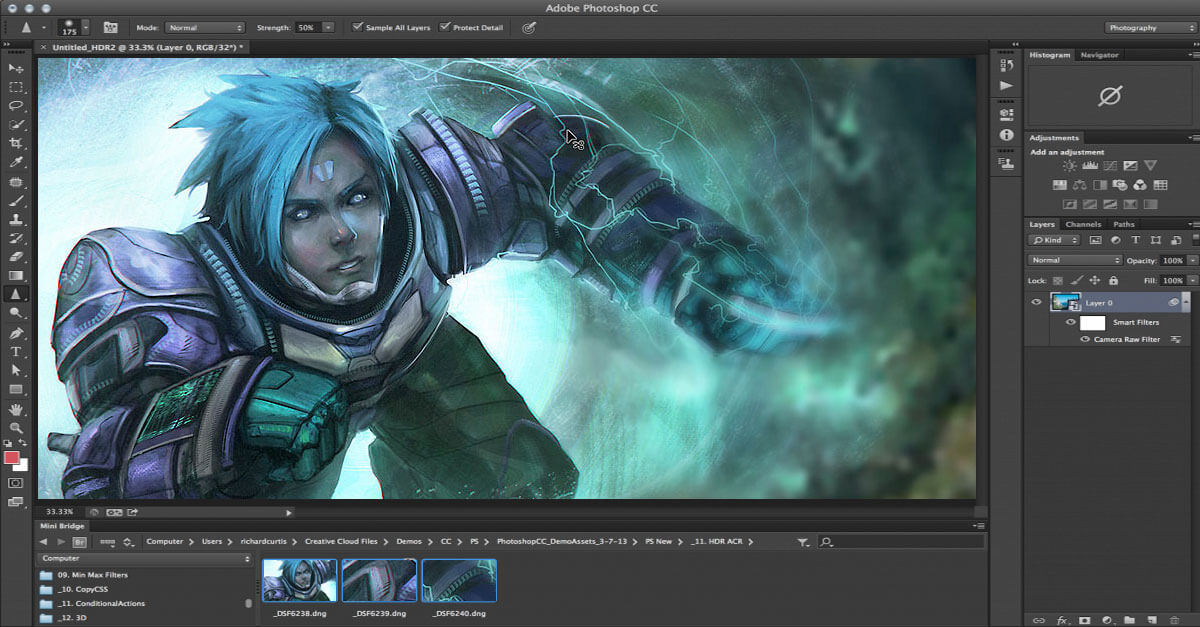This screenshot has width=1200, height=627.
Task: Select the Eyedropper tool
Action: (x=16, y=162)
